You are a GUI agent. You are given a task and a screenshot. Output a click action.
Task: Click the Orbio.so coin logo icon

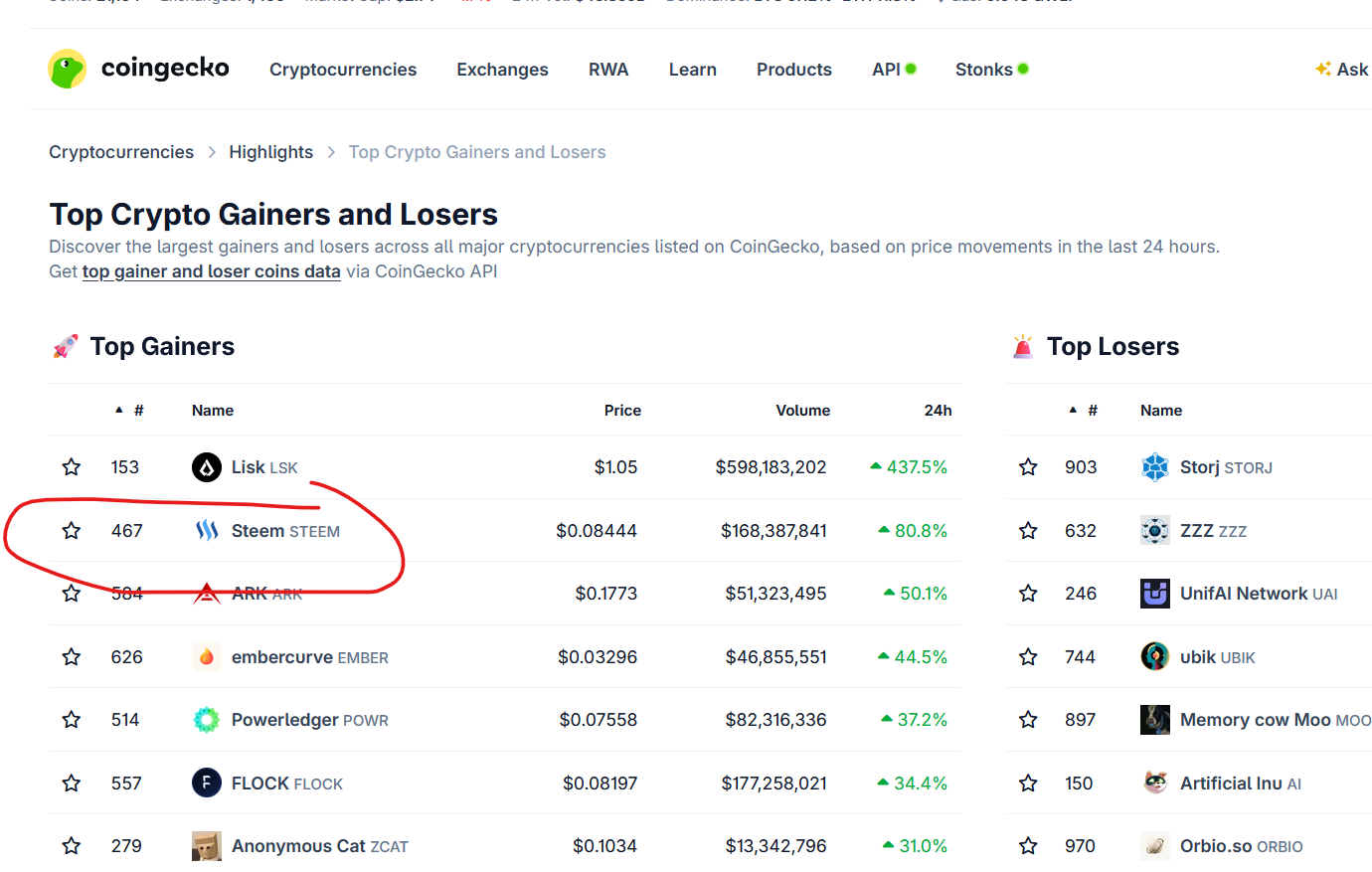click(x=1155, y=846)
